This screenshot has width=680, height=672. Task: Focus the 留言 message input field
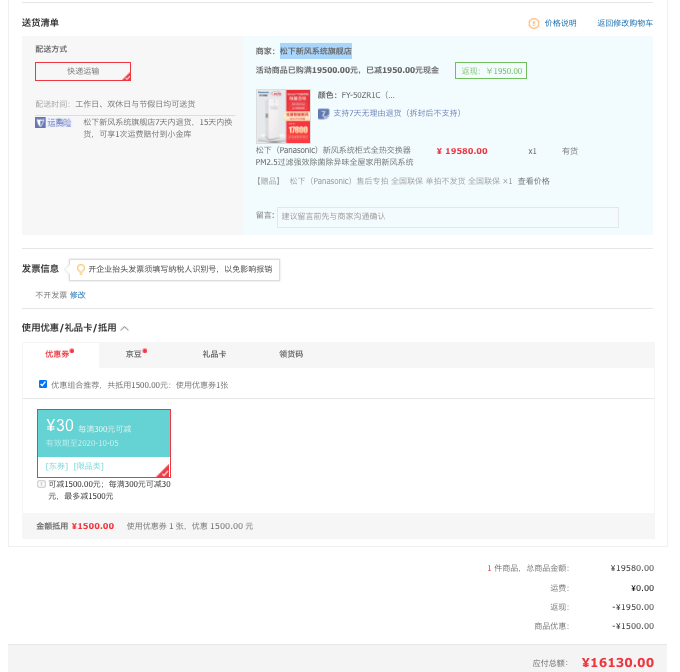[448, 217]
